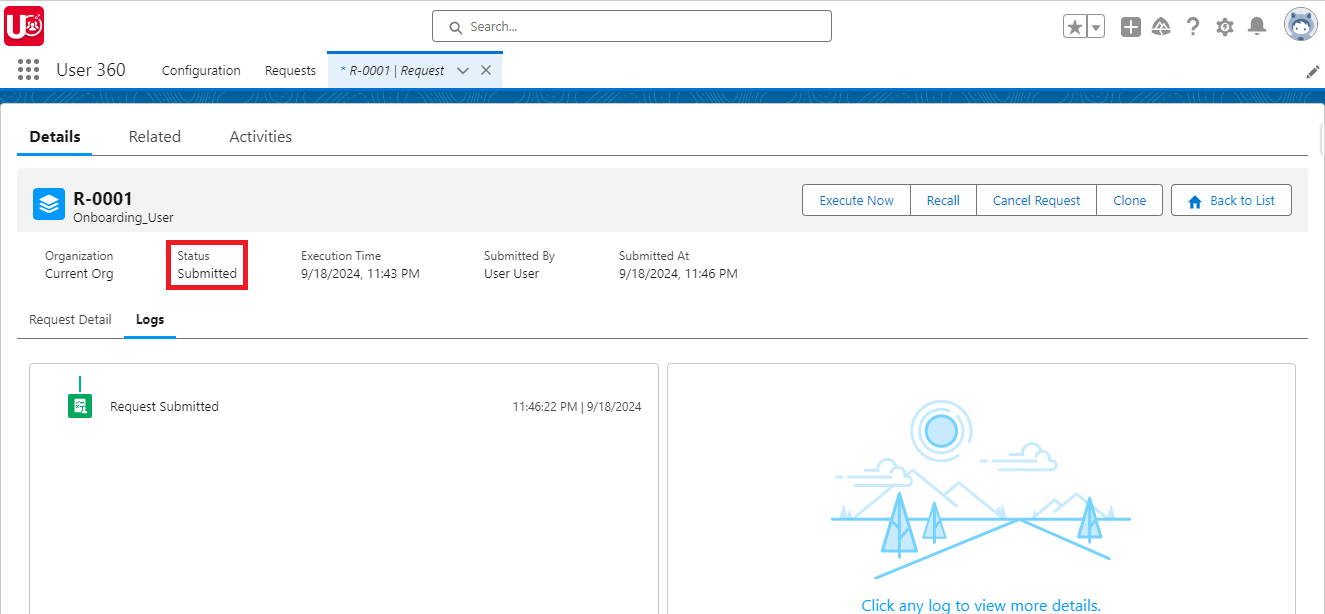Click the Current Org organization value

pyautogui.click(x=79, y=274)
